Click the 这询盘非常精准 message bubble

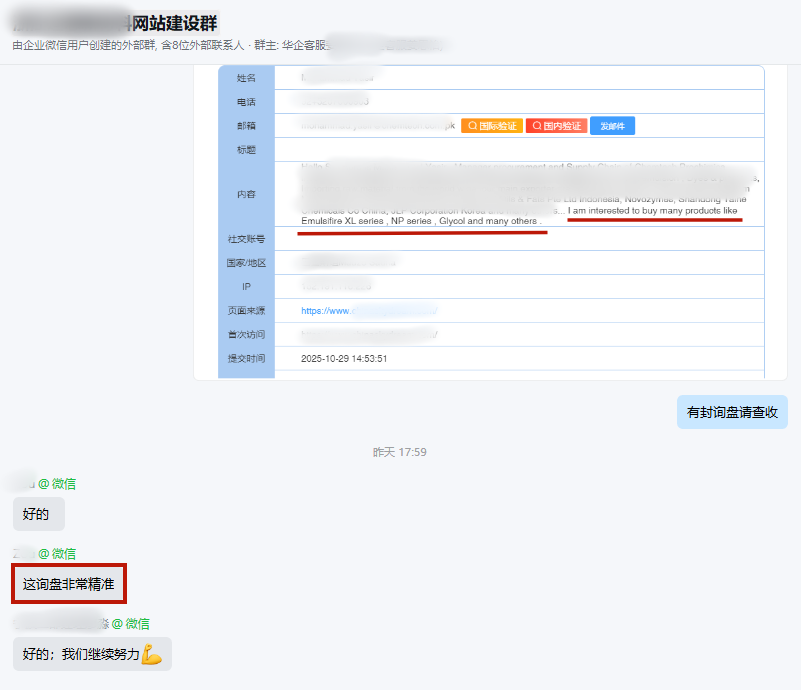(68, 584)
